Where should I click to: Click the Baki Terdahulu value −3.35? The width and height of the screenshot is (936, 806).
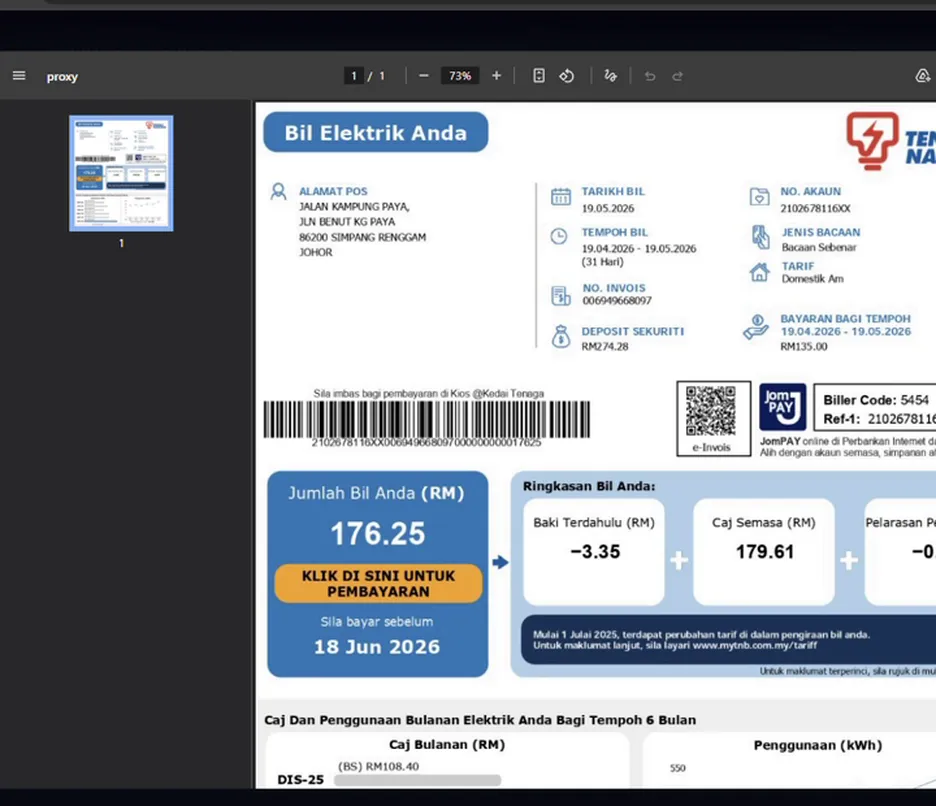click(x=595, y=552)
